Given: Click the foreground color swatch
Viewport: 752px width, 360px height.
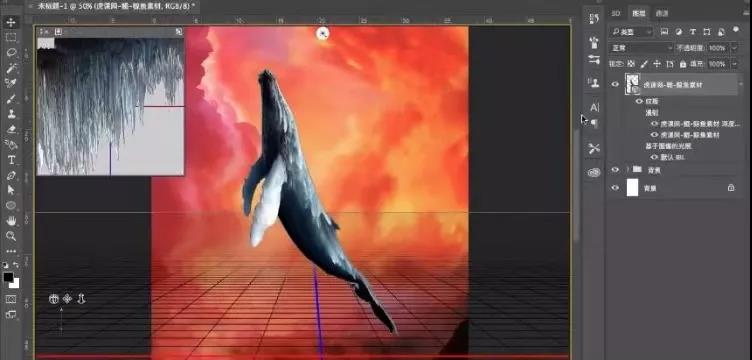Looking at the screenshot, I should tap(8, 277).
